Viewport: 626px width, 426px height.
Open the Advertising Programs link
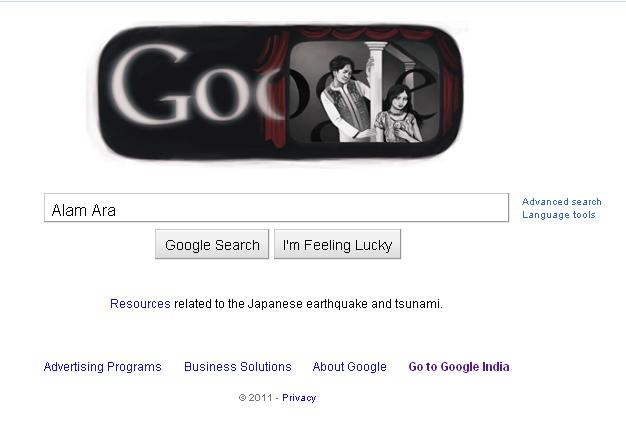point(103,367)
